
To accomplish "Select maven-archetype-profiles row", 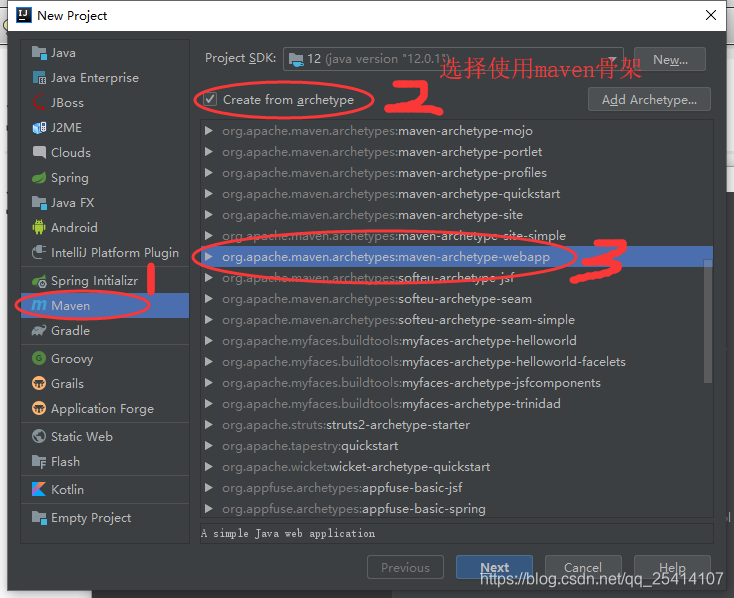I will [x=456, y=173].
